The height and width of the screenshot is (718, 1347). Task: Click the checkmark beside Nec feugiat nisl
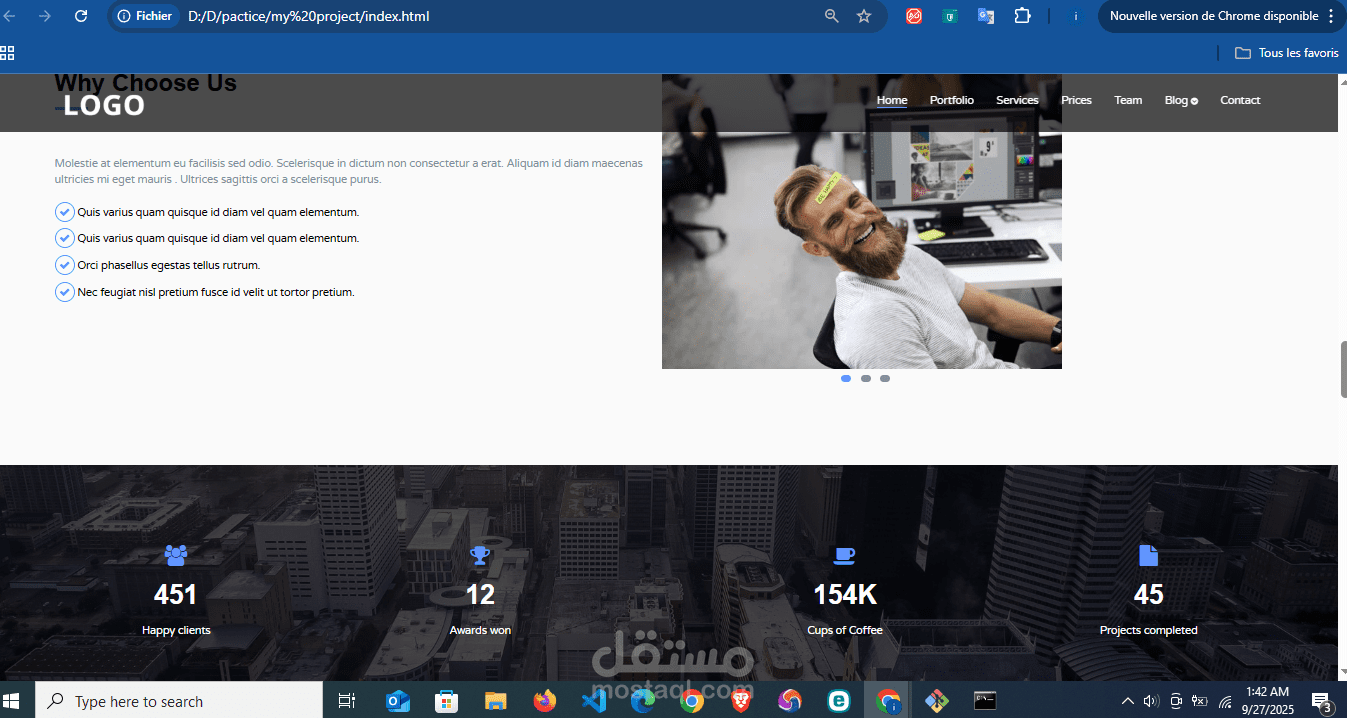tap(64, 292)
